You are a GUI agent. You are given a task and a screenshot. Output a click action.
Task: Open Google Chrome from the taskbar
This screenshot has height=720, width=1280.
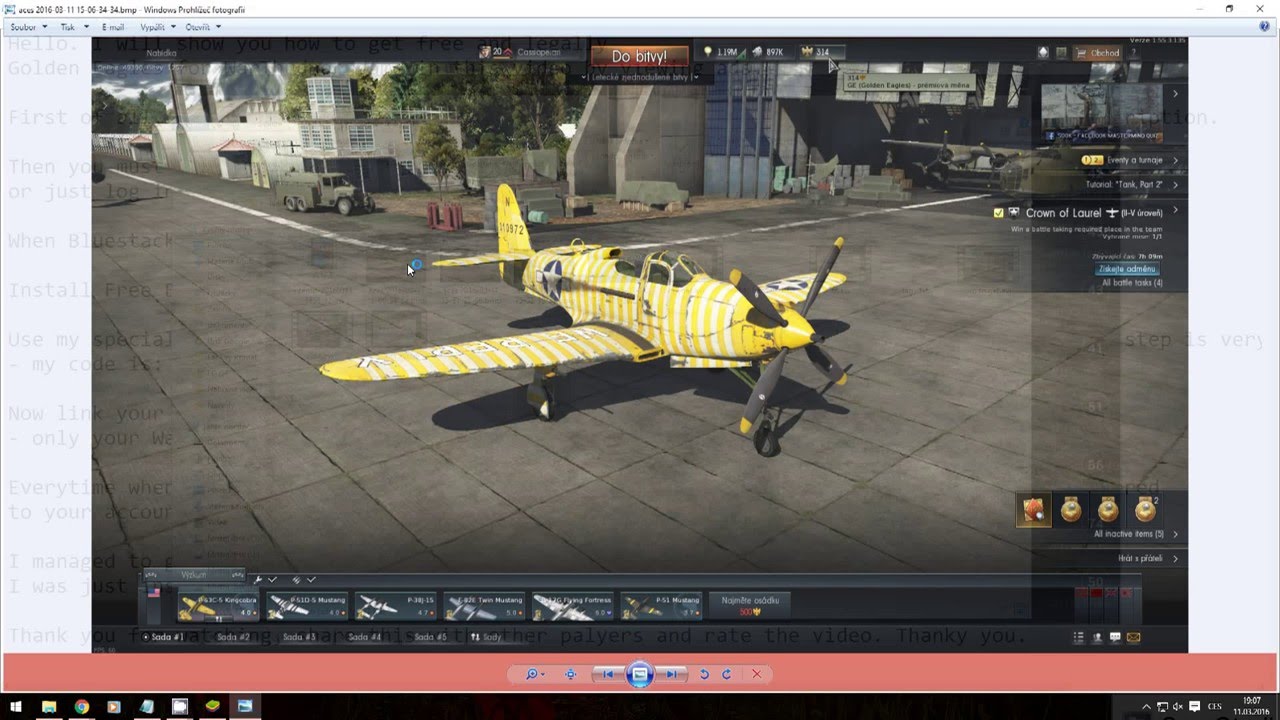pyautogui.click(x=81, y=706)
